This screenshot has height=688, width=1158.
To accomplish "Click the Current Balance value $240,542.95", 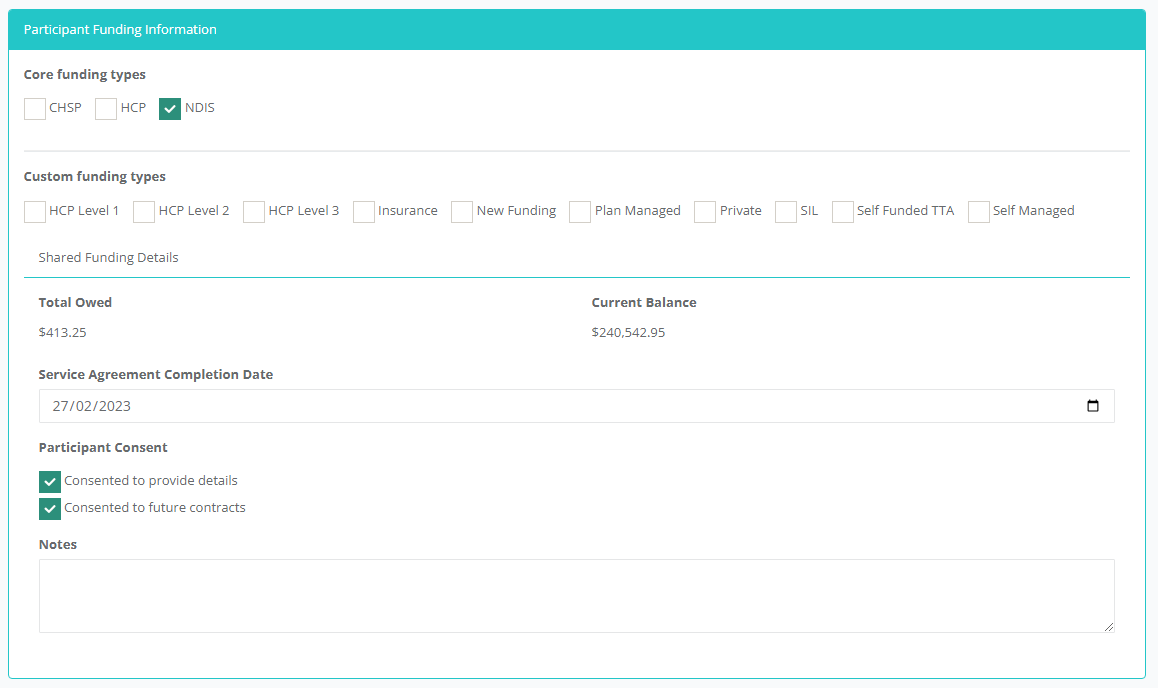I will (x=628, y=333).
